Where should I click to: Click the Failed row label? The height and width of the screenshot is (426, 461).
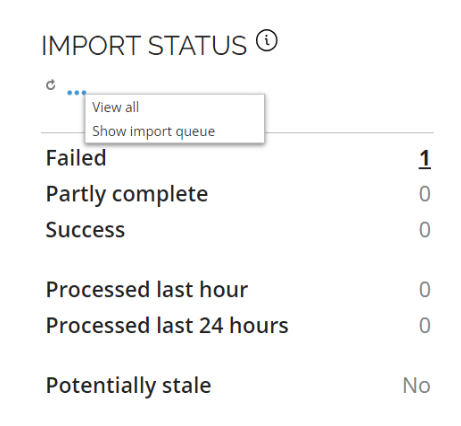pos(76,158)
